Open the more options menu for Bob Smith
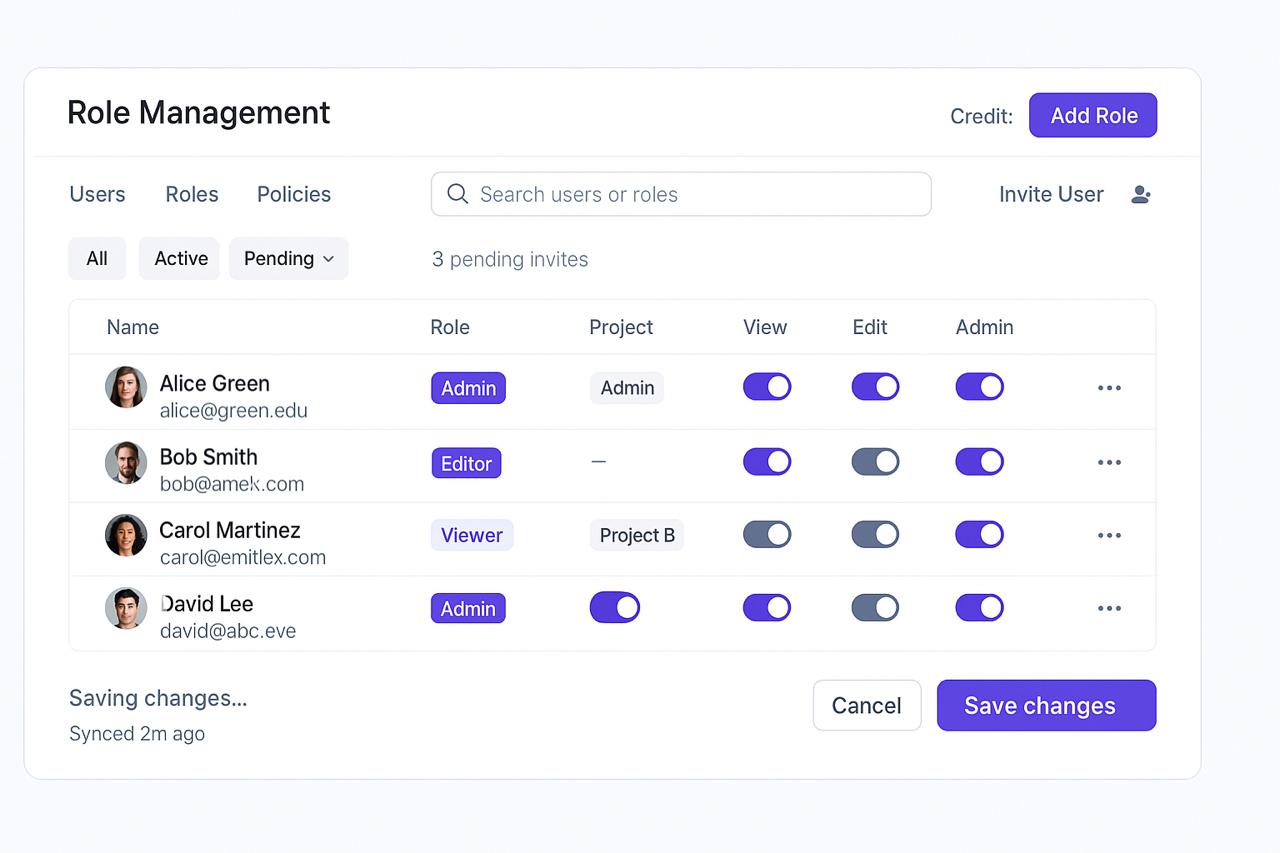Viewport: 1280px width, 853px height. pyautogui.click(x=1109, y=463)
